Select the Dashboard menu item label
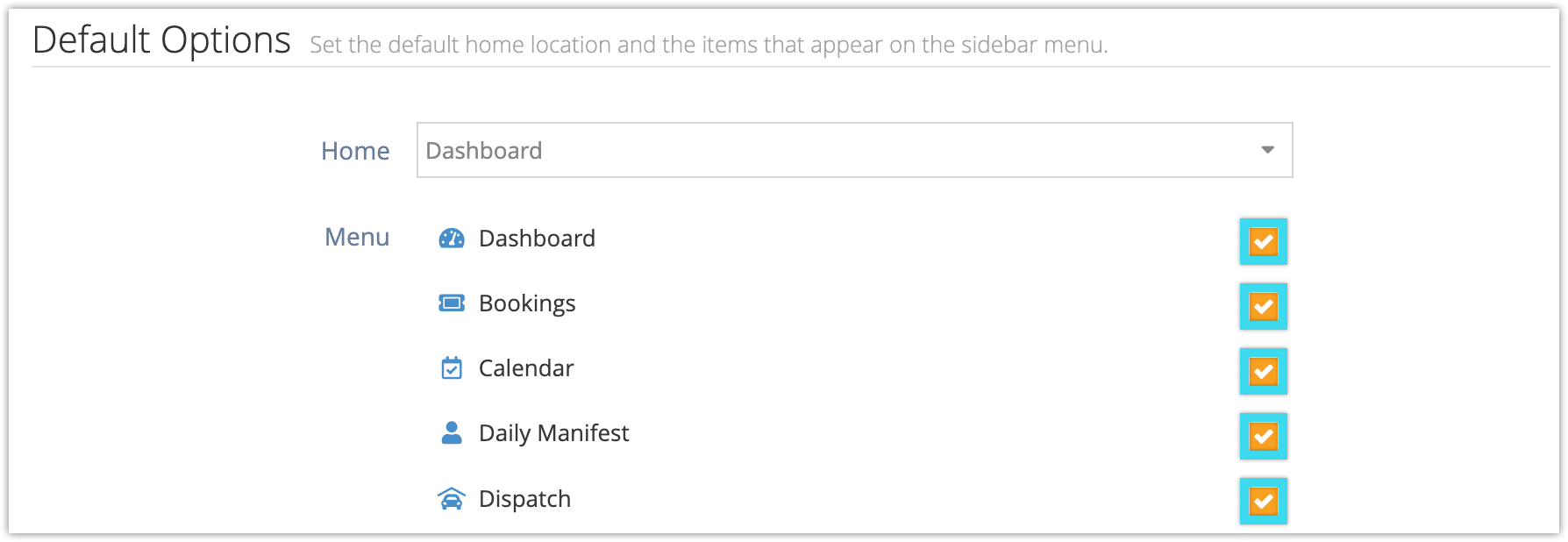 click(537, 239)
